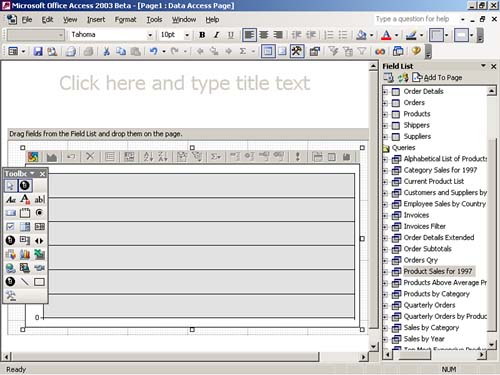Open the Tools menu
Image resolution: width=500 pixels, height=375 pixels.
154,20
